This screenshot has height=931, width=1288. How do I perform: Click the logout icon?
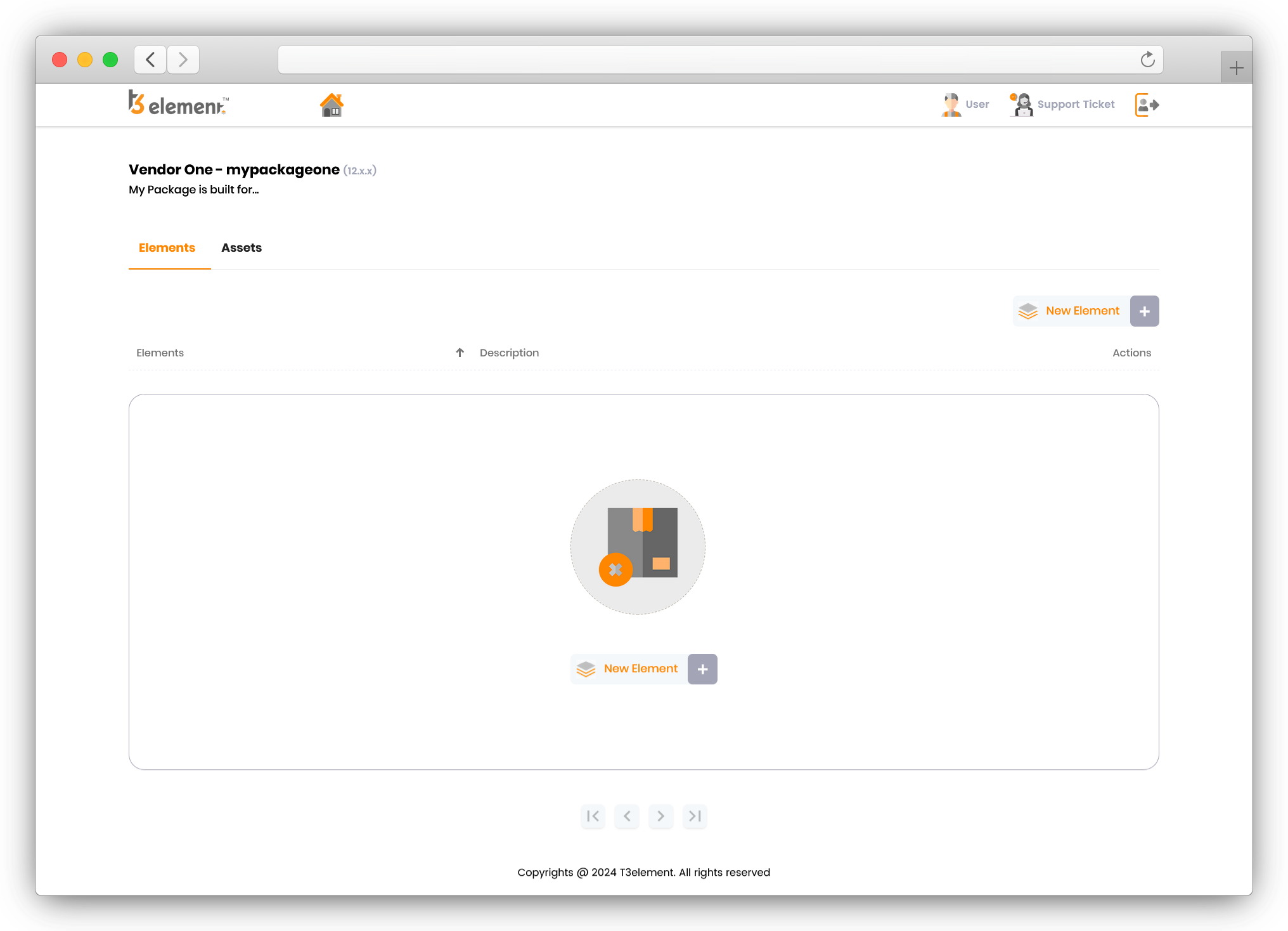click(1147, 105)
